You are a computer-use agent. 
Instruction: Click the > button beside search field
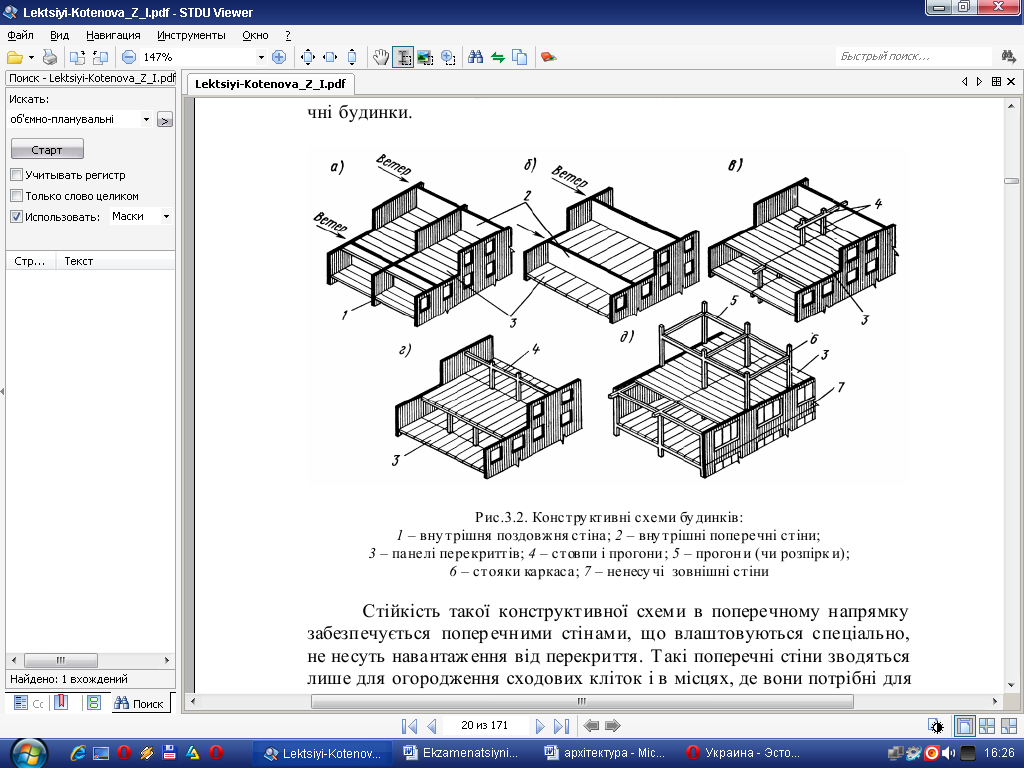click(165, 120)
